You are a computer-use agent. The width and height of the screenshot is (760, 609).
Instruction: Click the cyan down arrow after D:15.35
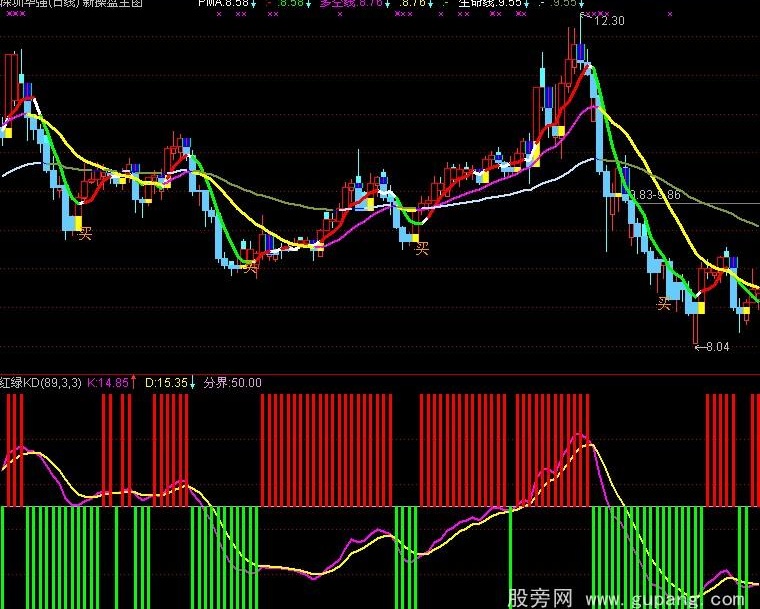coord(192,383)
